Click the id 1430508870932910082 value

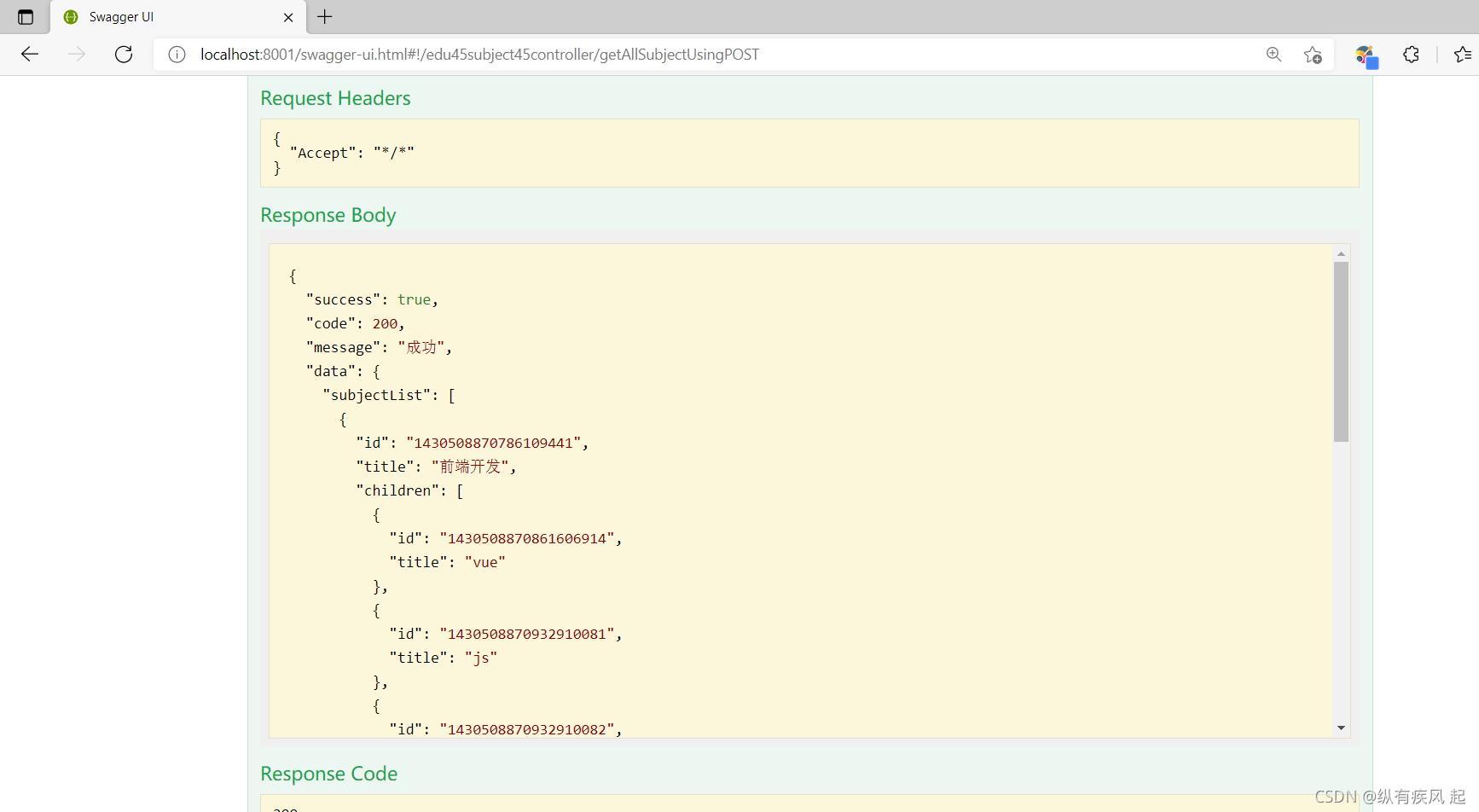point(526,729)
